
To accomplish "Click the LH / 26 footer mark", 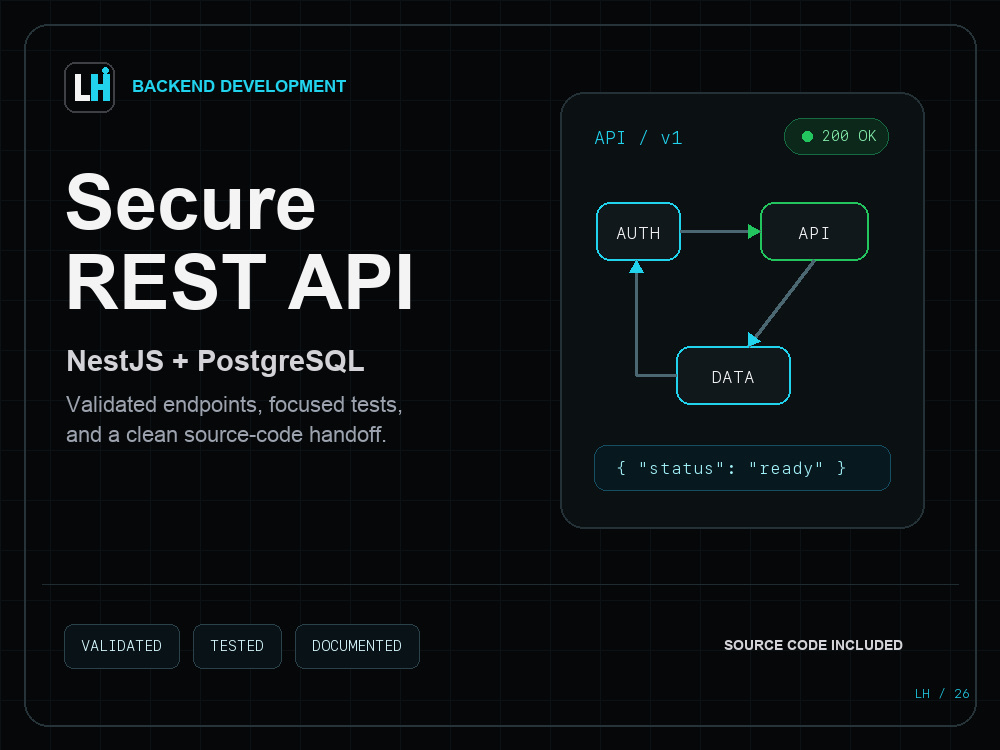I will point(942,694).
